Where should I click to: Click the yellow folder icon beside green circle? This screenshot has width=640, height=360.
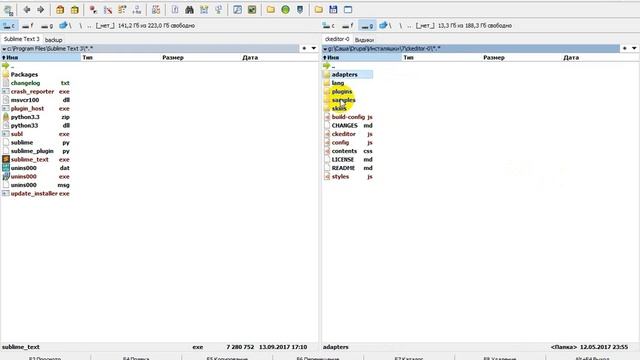coord(271,10)
